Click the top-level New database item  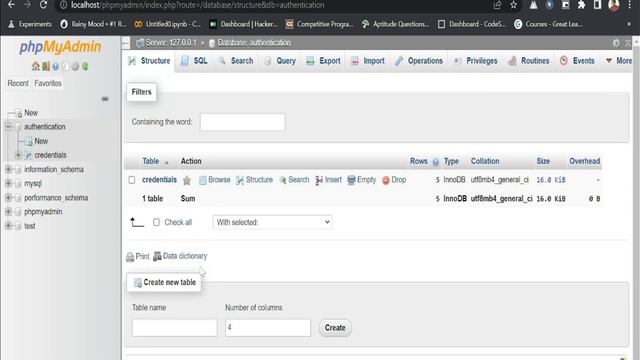pos(31,113)
